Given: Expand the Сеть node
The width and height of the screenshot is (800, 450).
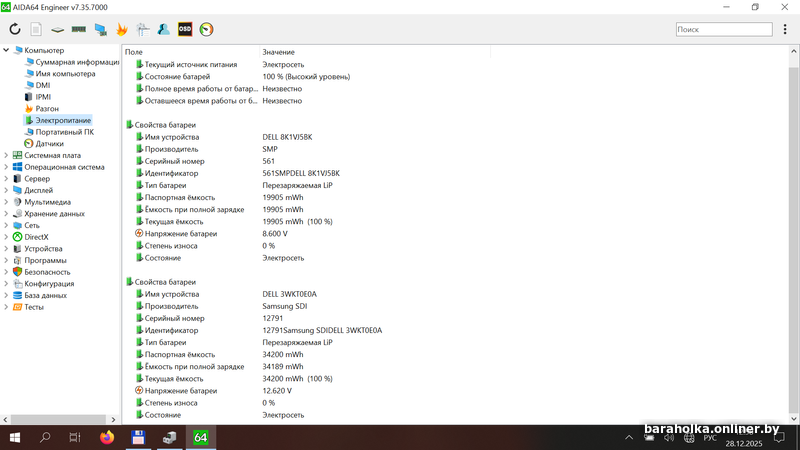Looking at the screenshot, I should [x=6, y=225].
